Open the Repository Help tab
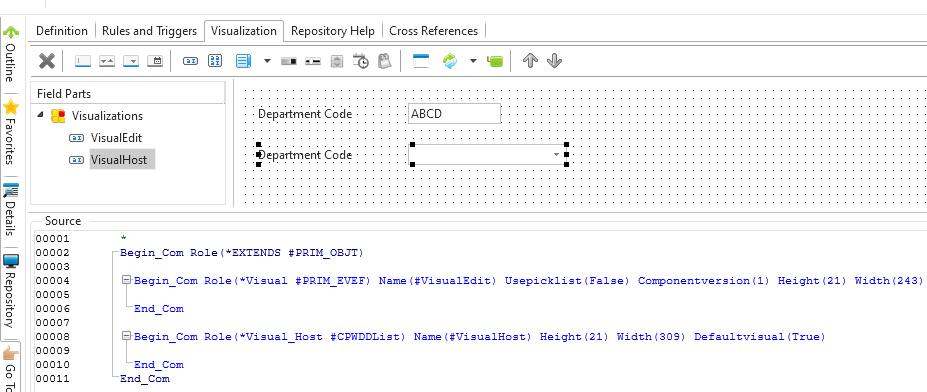Viewport: 927px width, 392px height. tap(333, 31)
